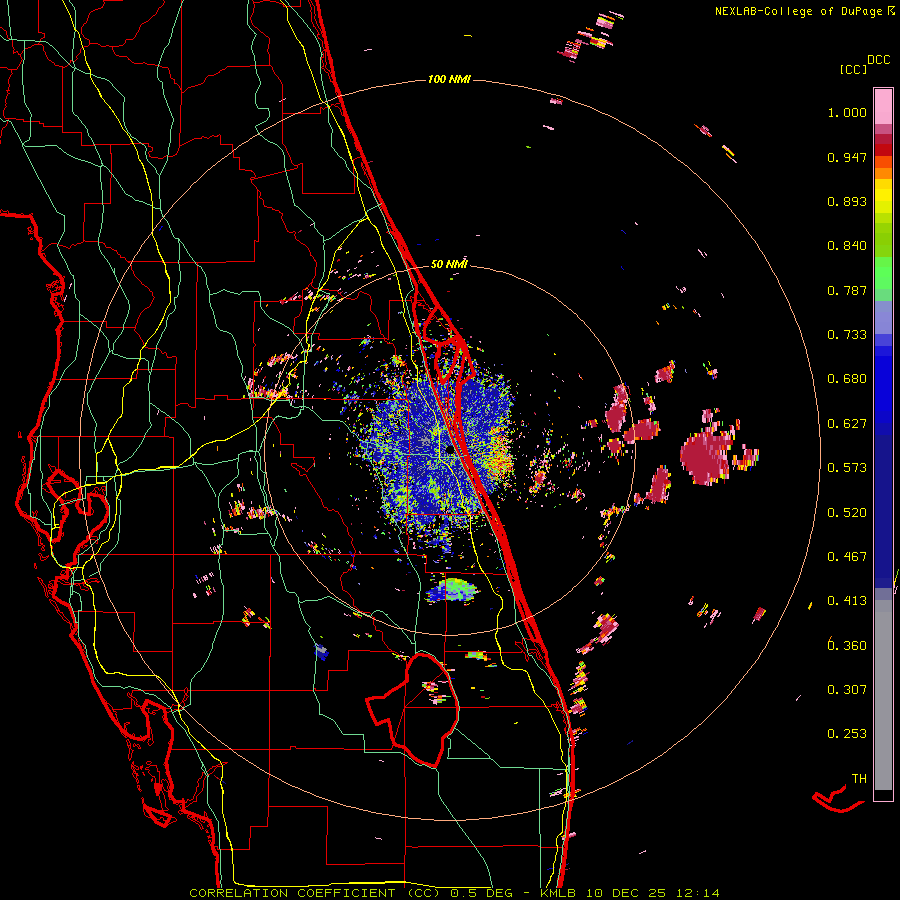
Task: Click the 0.253 scale value
Action: coord(847,734)
